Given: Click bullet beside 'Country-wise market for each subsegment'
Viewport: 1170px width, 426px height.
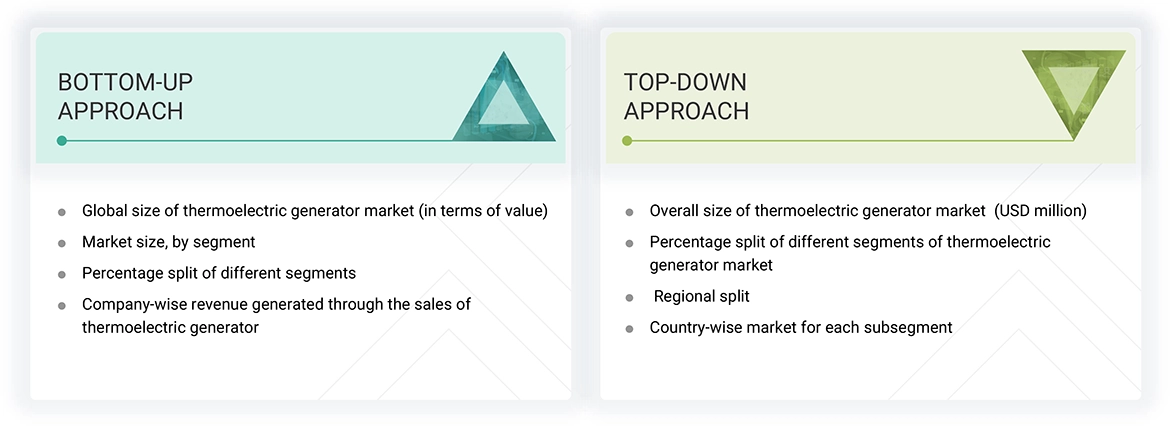Looking at the screenshot, I should (x=629, y=328).
